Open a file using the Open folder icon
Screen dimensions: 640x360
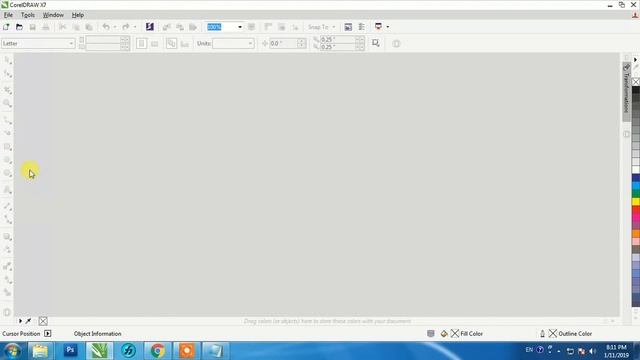tap(19, 27)
